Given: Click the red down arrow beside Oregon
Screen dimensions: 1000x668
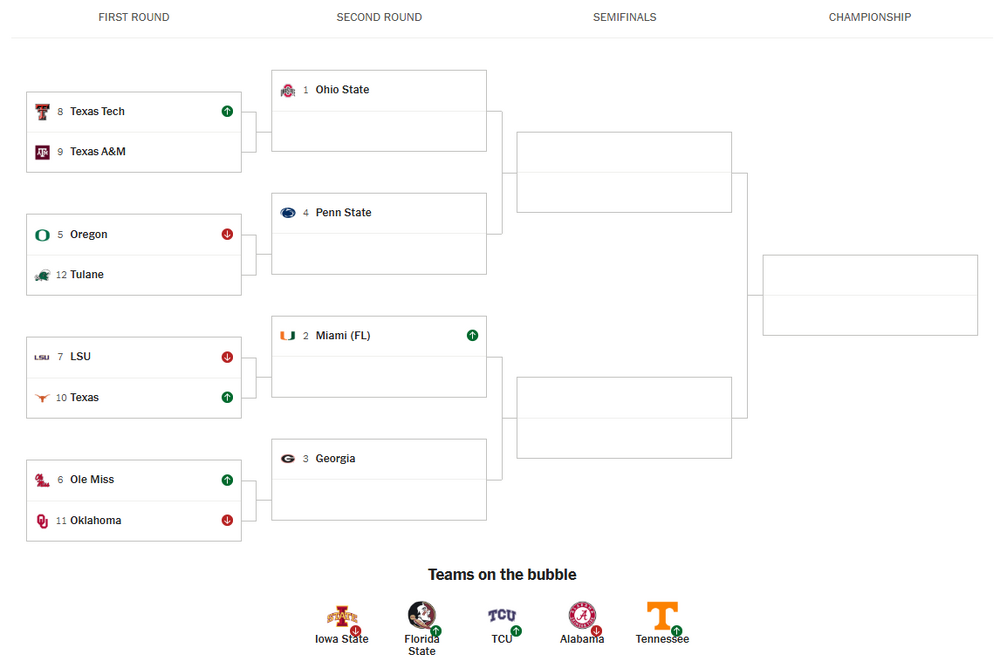Looking at the screenshot, I should point(227,235).
